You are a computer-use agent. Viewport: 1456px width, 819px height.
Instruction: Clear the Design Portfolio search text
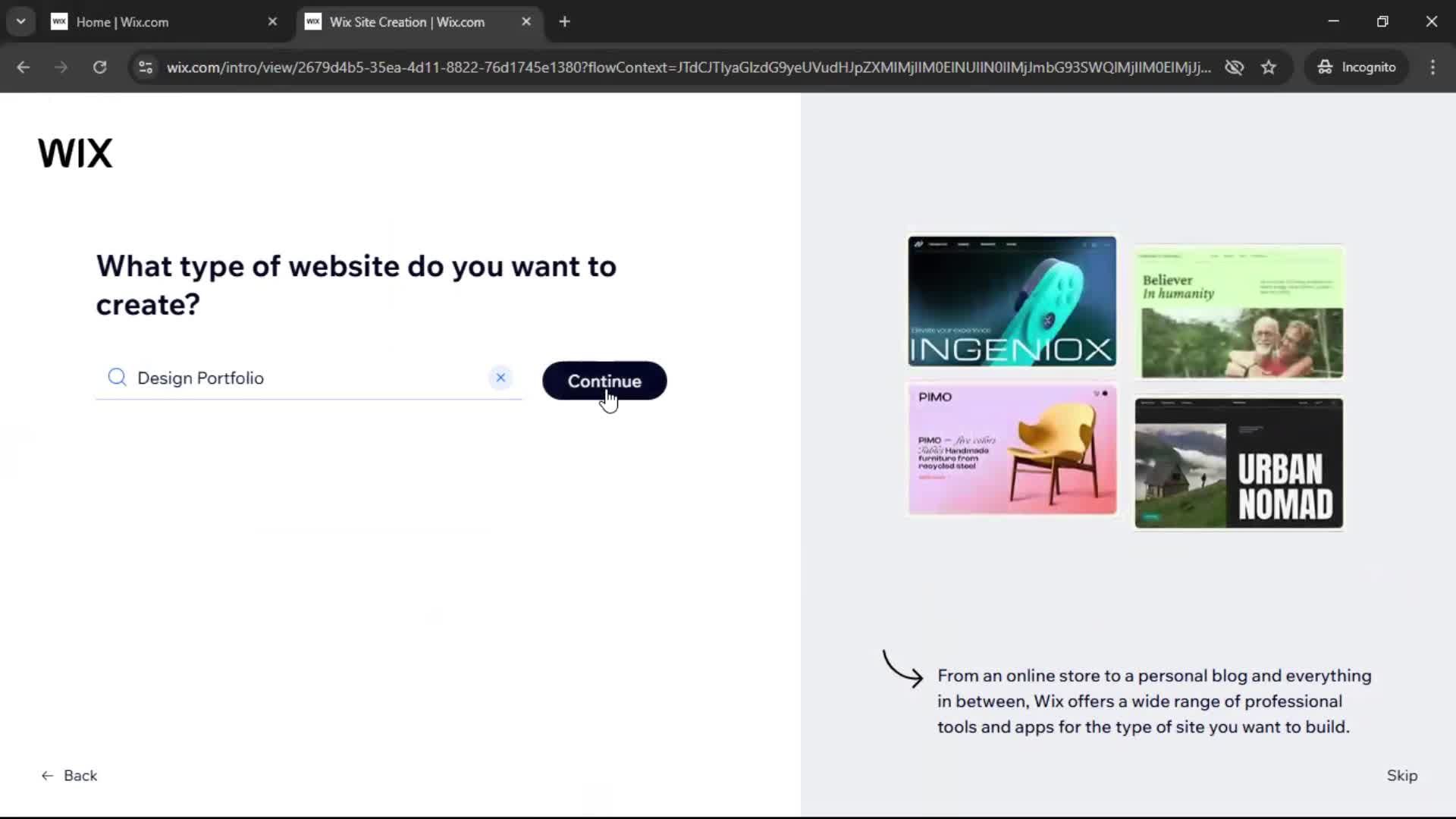coord(500,378)
